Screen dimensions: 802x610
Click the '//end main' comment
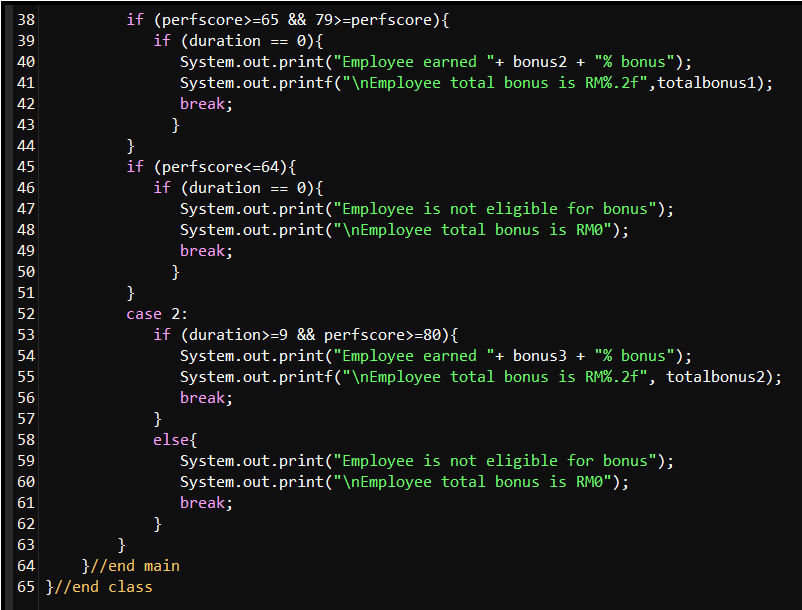(135, 566)
